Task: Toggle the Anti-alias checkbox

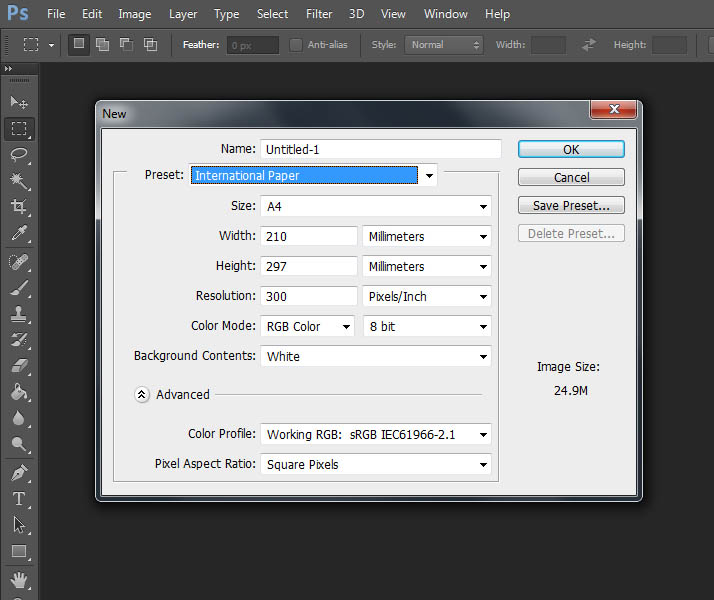Action: [x=296, y=45]
